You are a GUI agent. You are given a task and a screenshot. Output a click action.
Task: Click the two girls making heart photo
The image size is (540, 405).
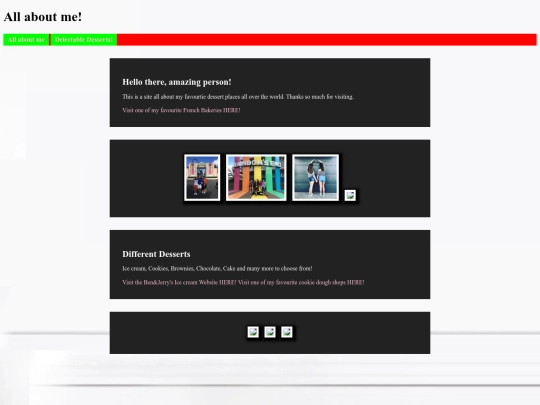click(315, 177)
